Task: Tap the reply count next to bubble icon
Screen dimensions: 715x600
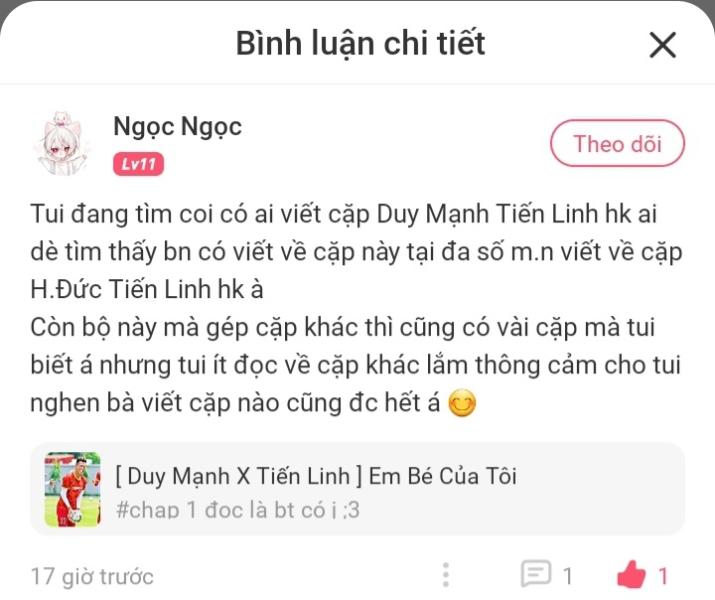Action: [x=567, y=576]
